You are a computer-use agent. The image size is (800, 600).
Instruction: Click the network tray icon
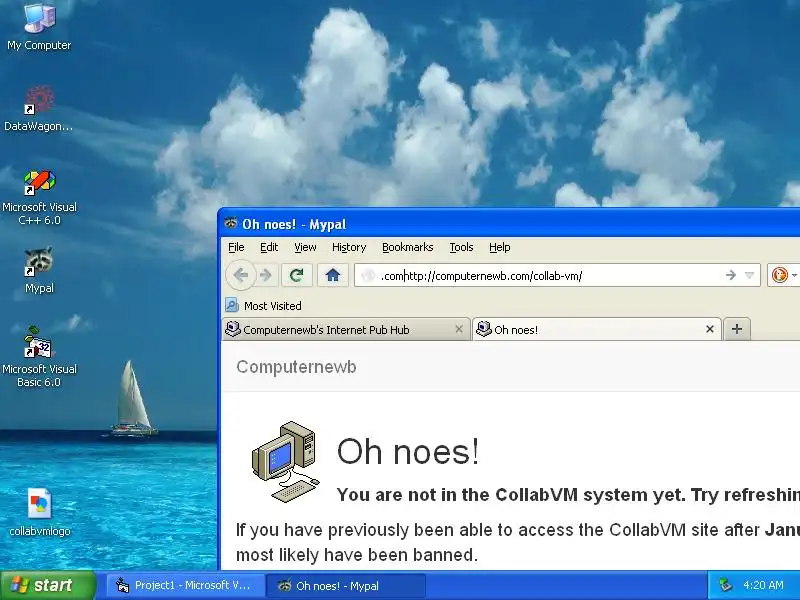(726, 585)
